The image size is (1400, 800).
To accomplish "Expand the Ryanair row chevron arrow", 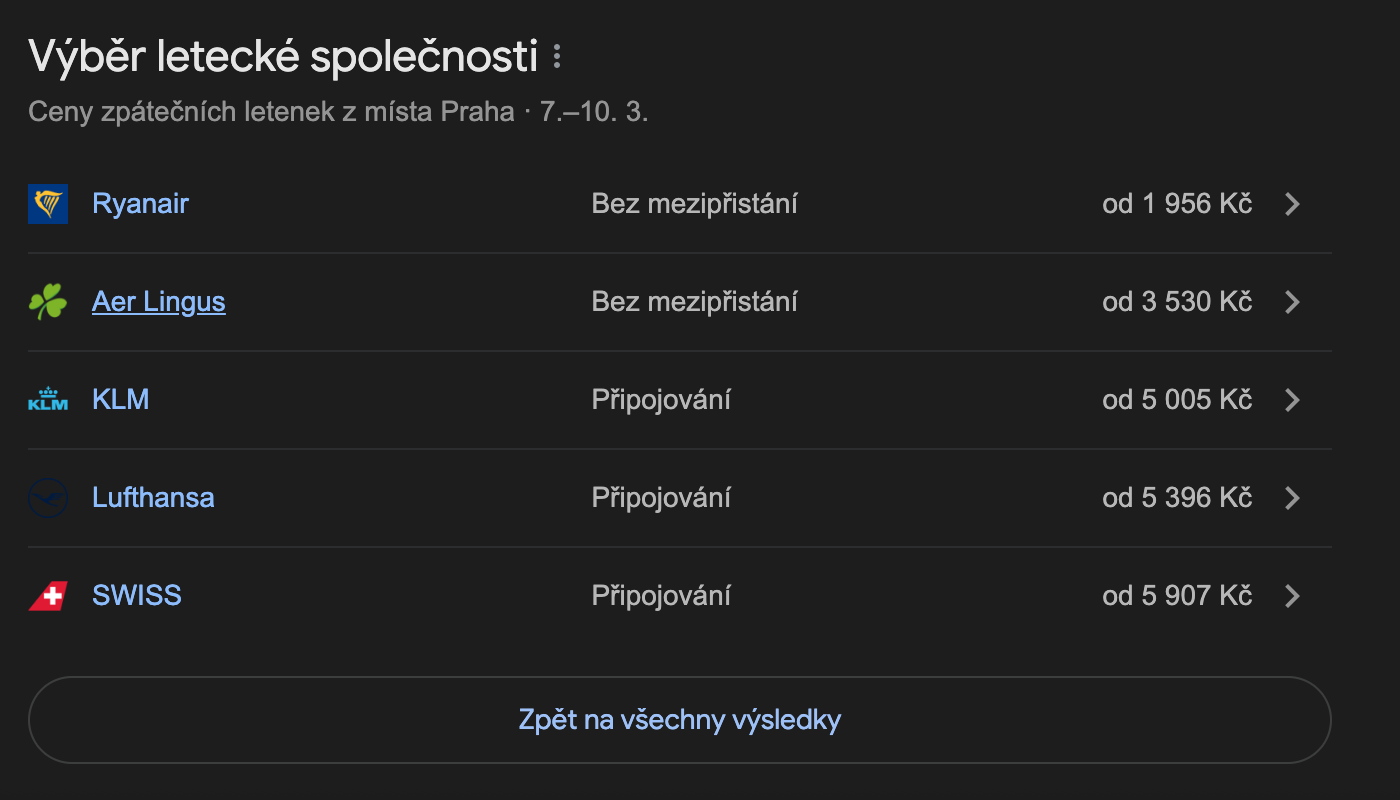I will pyautogui.click(x=1292, y=204).
